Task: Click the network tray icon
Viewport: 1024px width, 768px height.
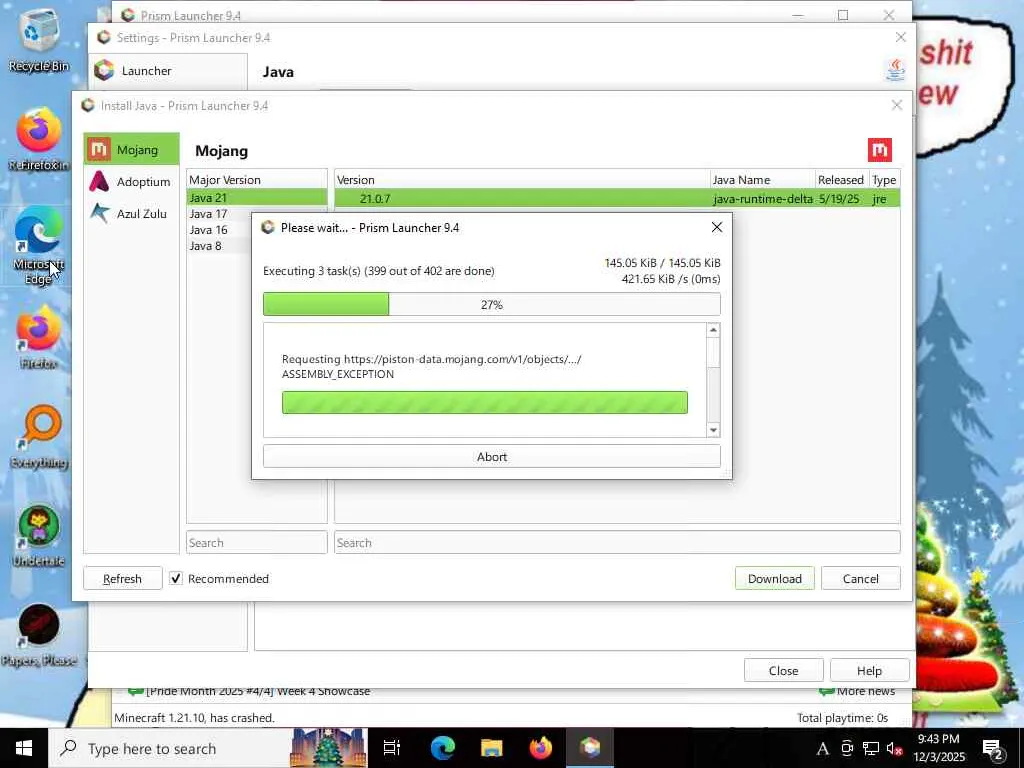Action: pos(871,748)
